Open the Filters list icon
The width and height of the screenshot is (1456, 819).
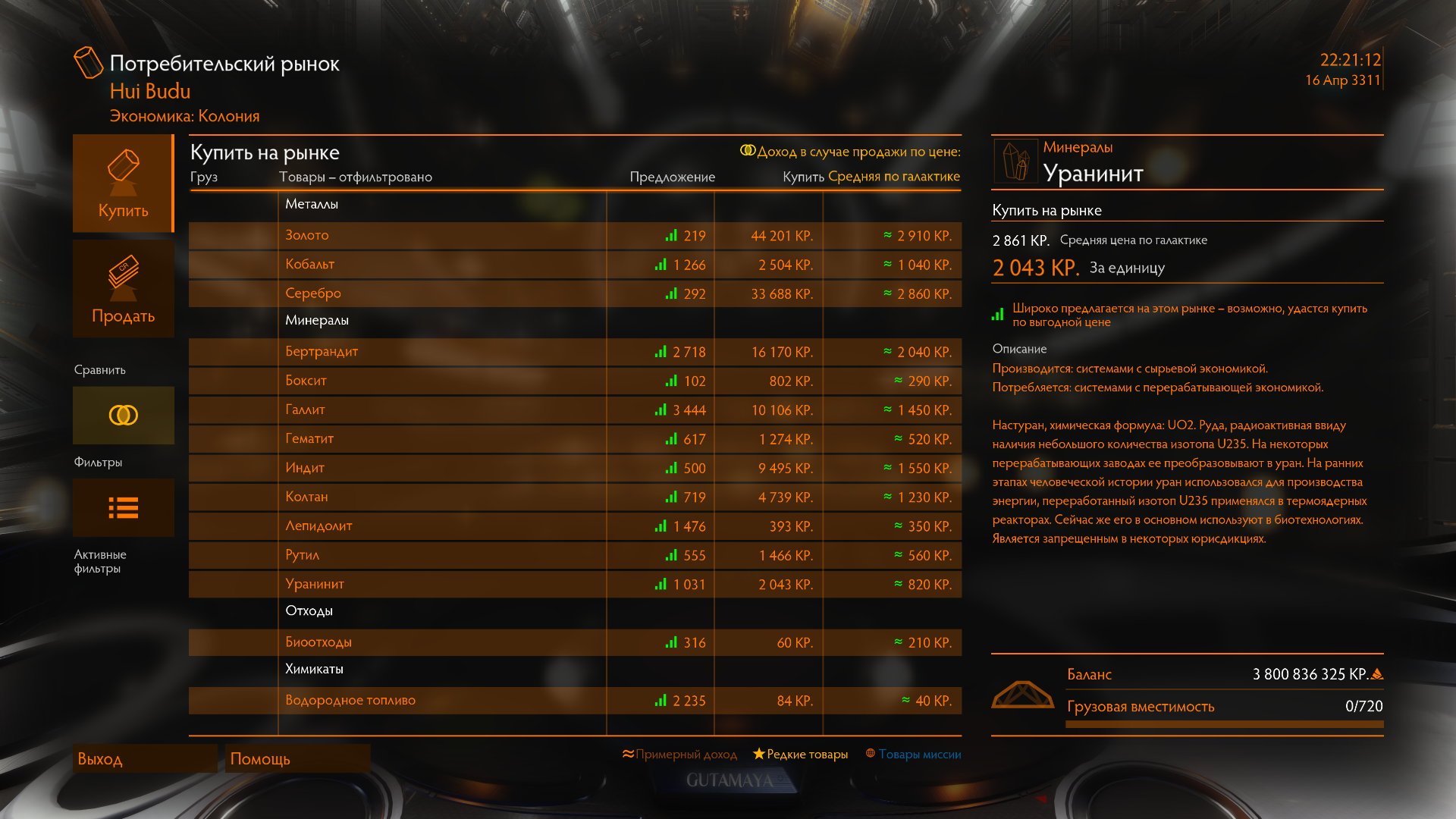[123, 507]
